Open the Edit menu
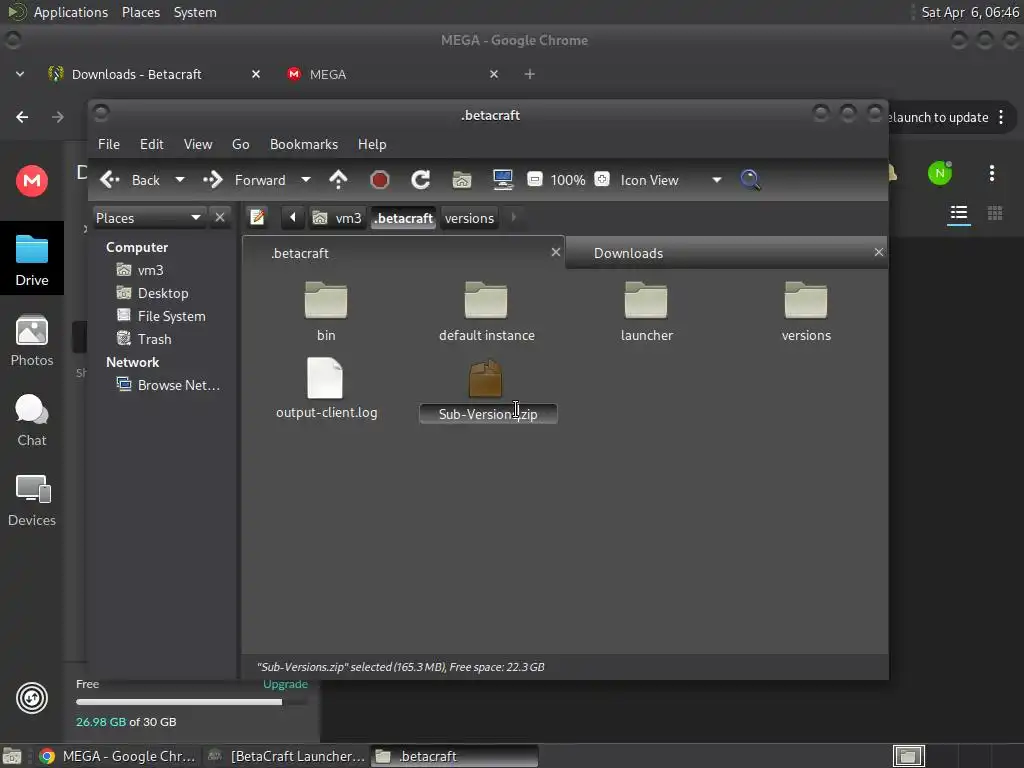This screenshot has height=768, width=1024. 152,144
